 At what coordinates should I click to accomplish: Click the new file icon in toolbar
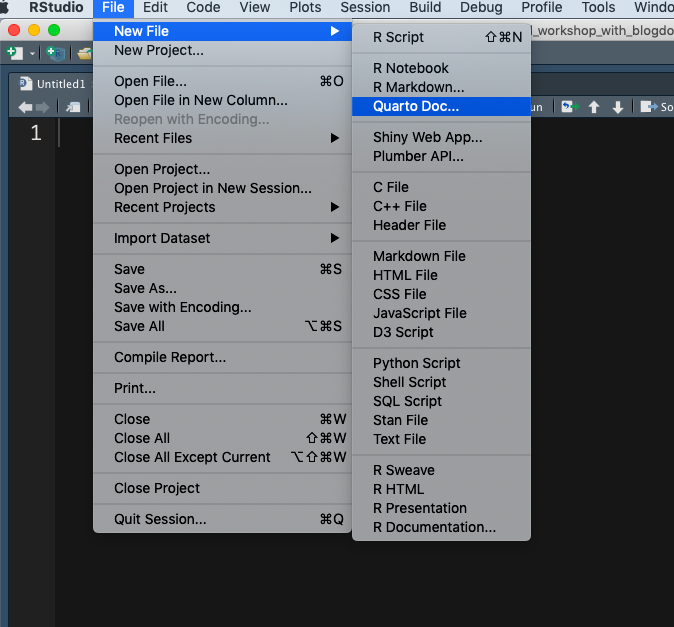[15, 53]
